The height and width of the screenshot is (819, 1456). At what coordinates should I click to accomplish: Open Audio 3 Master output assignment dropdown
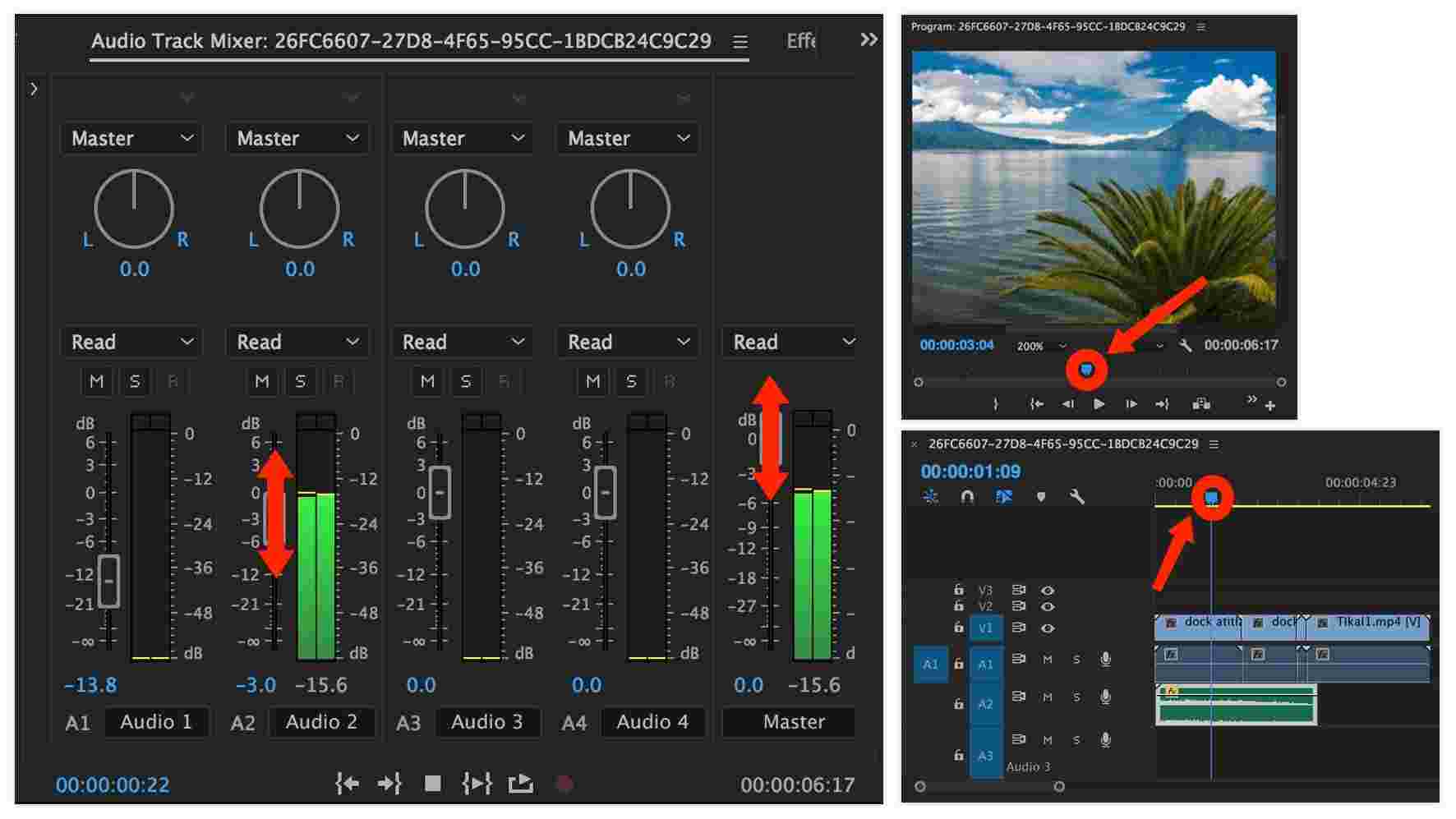[x=463, y=138]
